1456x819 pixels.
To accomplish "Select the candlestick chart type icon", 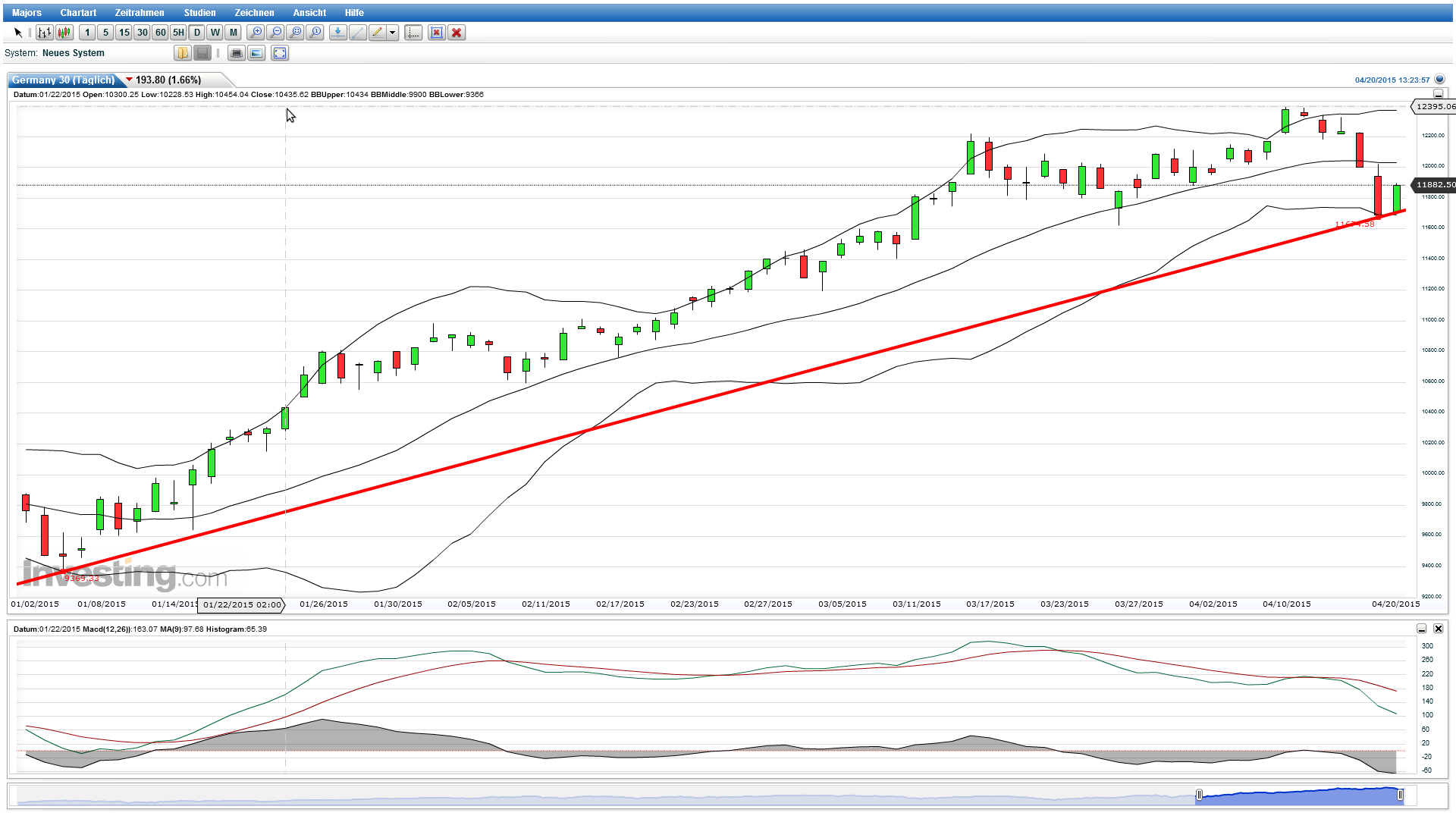I will point(64,33).
